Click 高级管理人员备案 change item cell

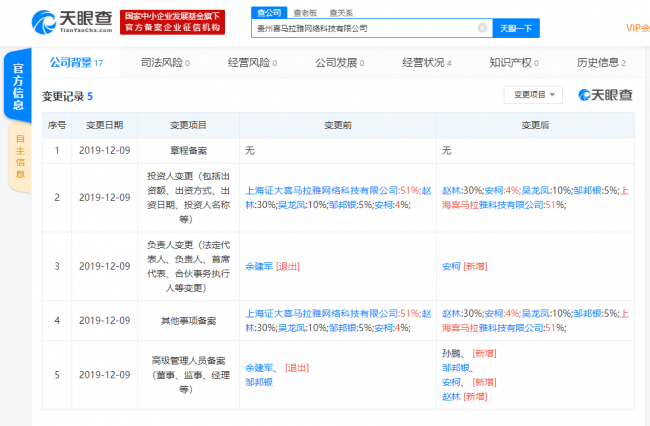[188, 375]
